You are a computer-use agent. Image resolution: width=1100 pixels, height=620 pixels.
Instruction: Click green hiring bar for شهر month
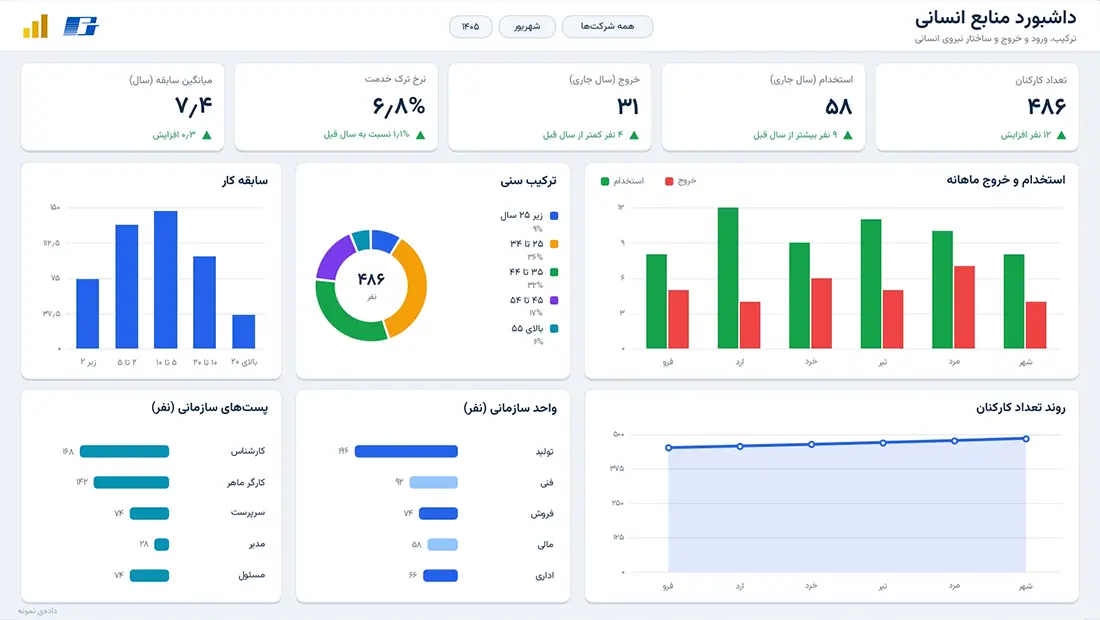coord(1014,302)
